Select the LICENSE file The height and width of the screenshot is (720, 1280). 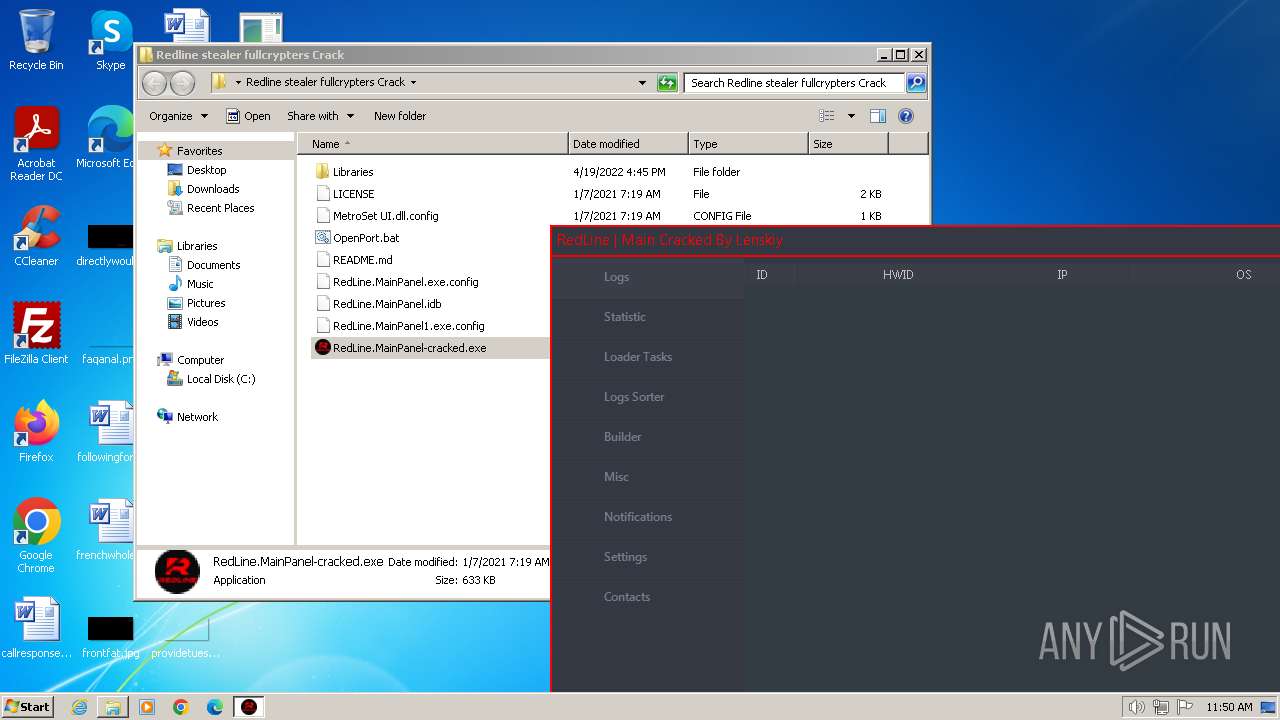click(353, 194)
